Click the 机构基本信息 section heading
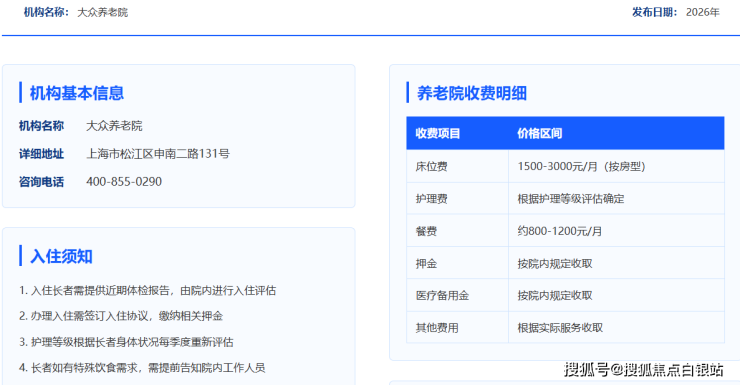 (x=77, y=93)
